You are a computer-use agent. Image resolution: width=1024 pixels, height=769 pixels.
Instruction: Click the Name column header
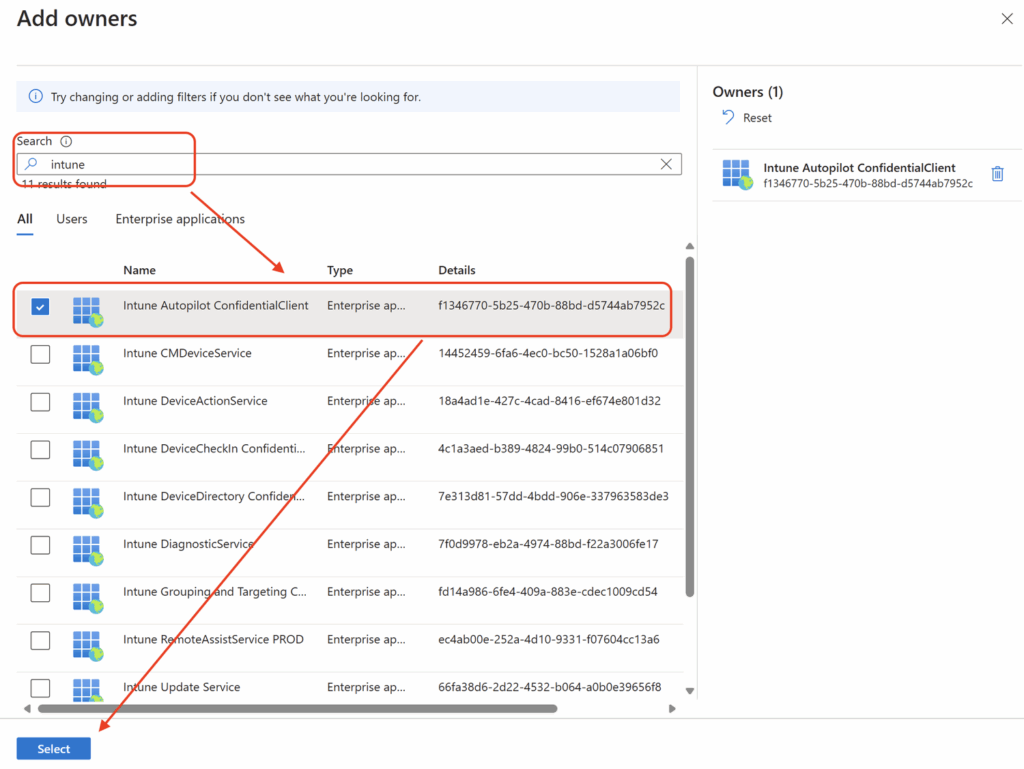139,270
